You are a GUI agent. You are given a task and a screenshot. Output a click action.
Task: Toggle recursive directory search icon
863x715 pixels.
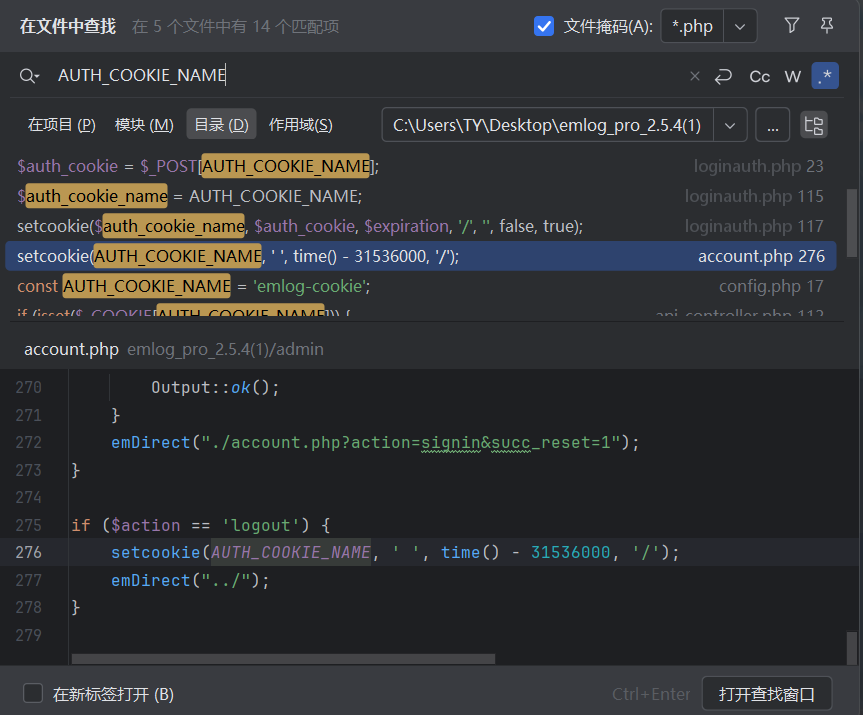(813, 125)
